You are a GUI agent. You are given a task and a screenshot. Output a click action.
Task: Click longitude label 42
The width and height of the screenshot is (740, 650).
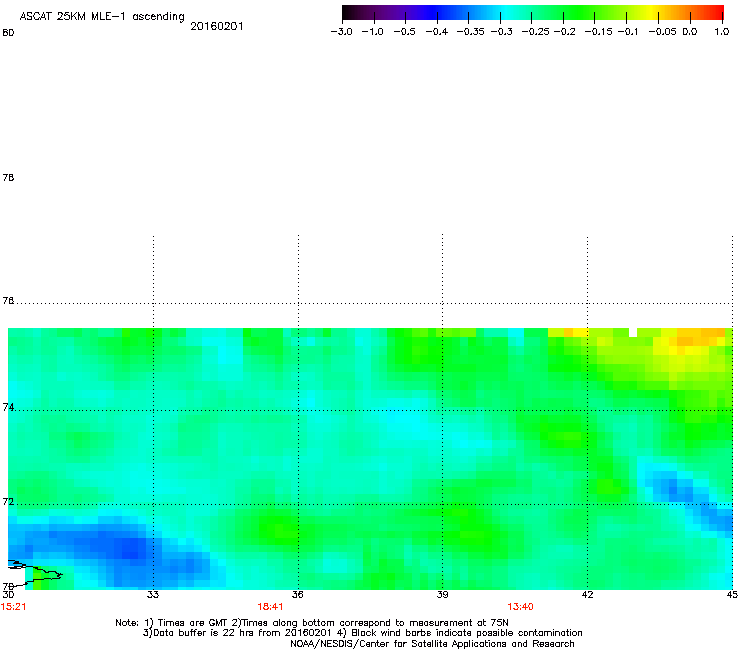tap(588, 595)
